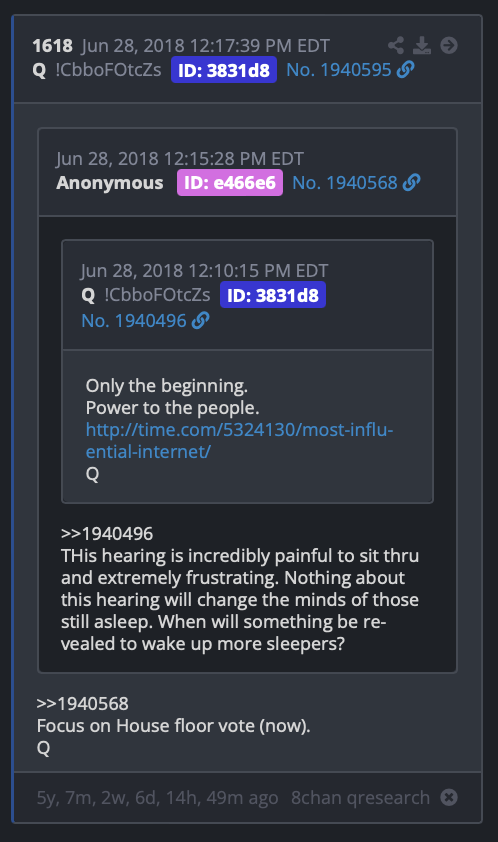Click chain-link icon next to No. 1940496
Viewport: 498px width, 842px height.
pos(200,321)
